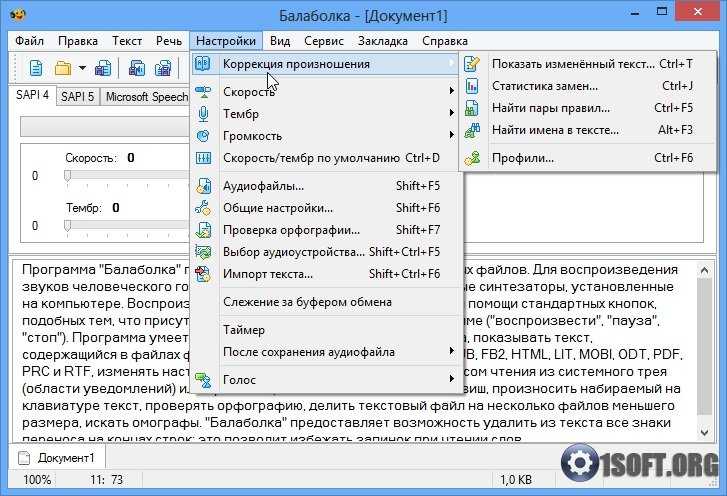The width and height of the screenshot is (727, 496).
Task: Select the Таймер menu entry
Action: [326, 330]
